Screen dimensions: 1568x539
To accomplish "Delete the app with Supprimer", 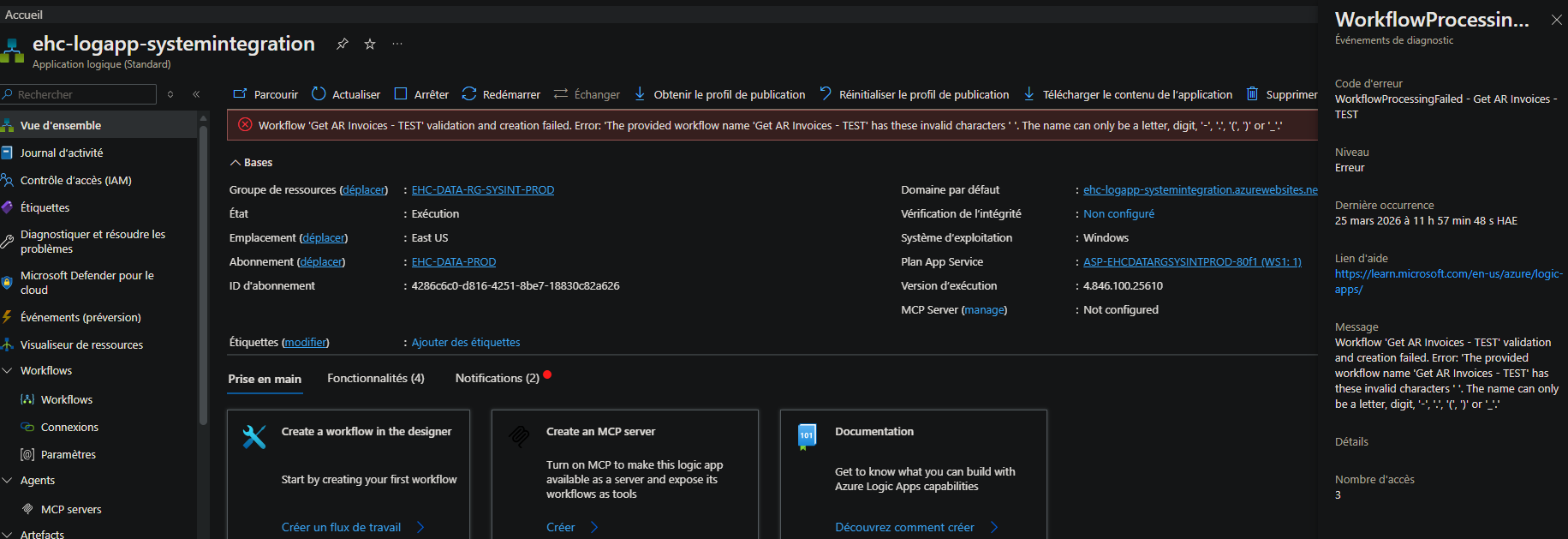I will click(1281, 94).
